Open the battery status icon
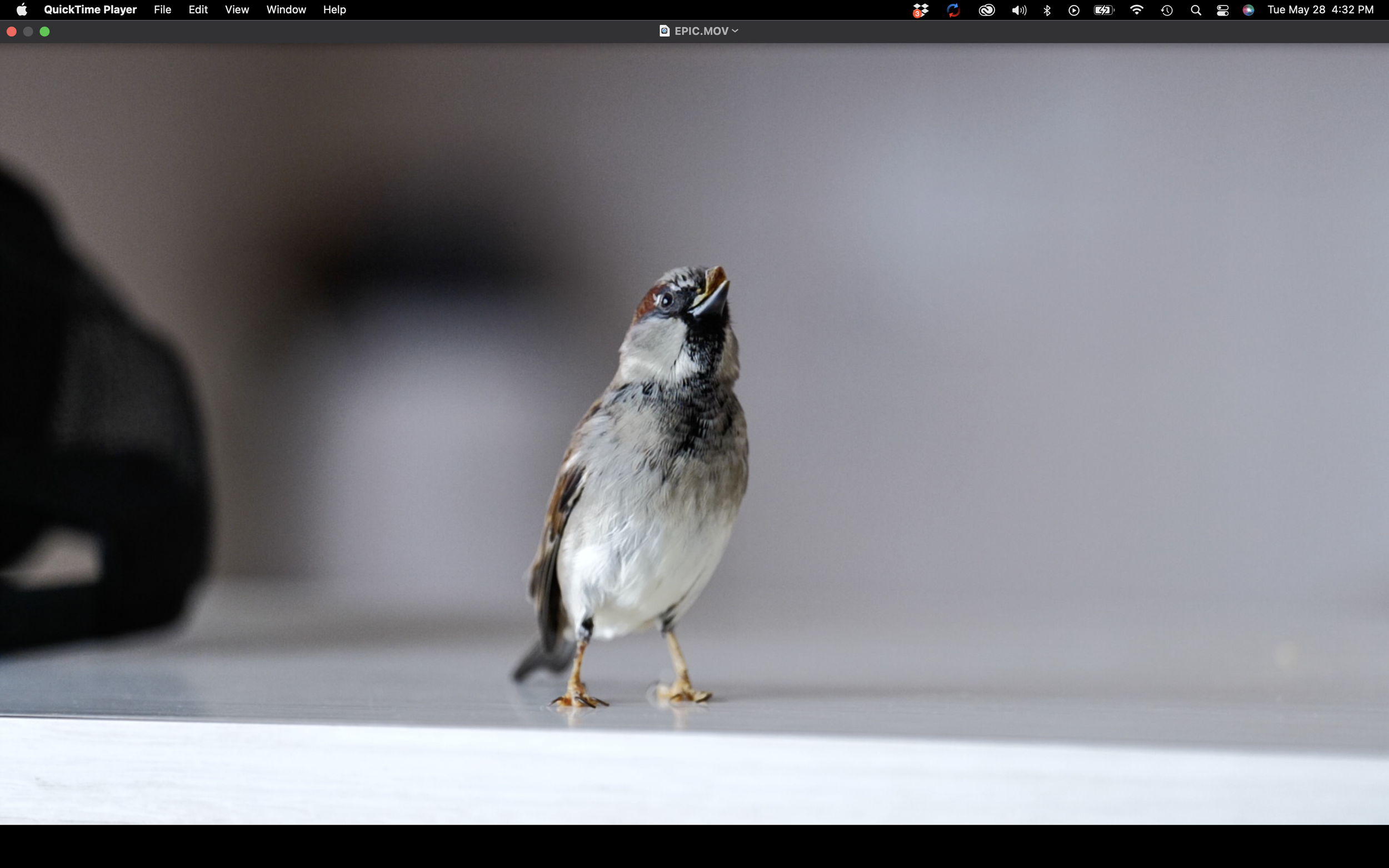 1103,10
